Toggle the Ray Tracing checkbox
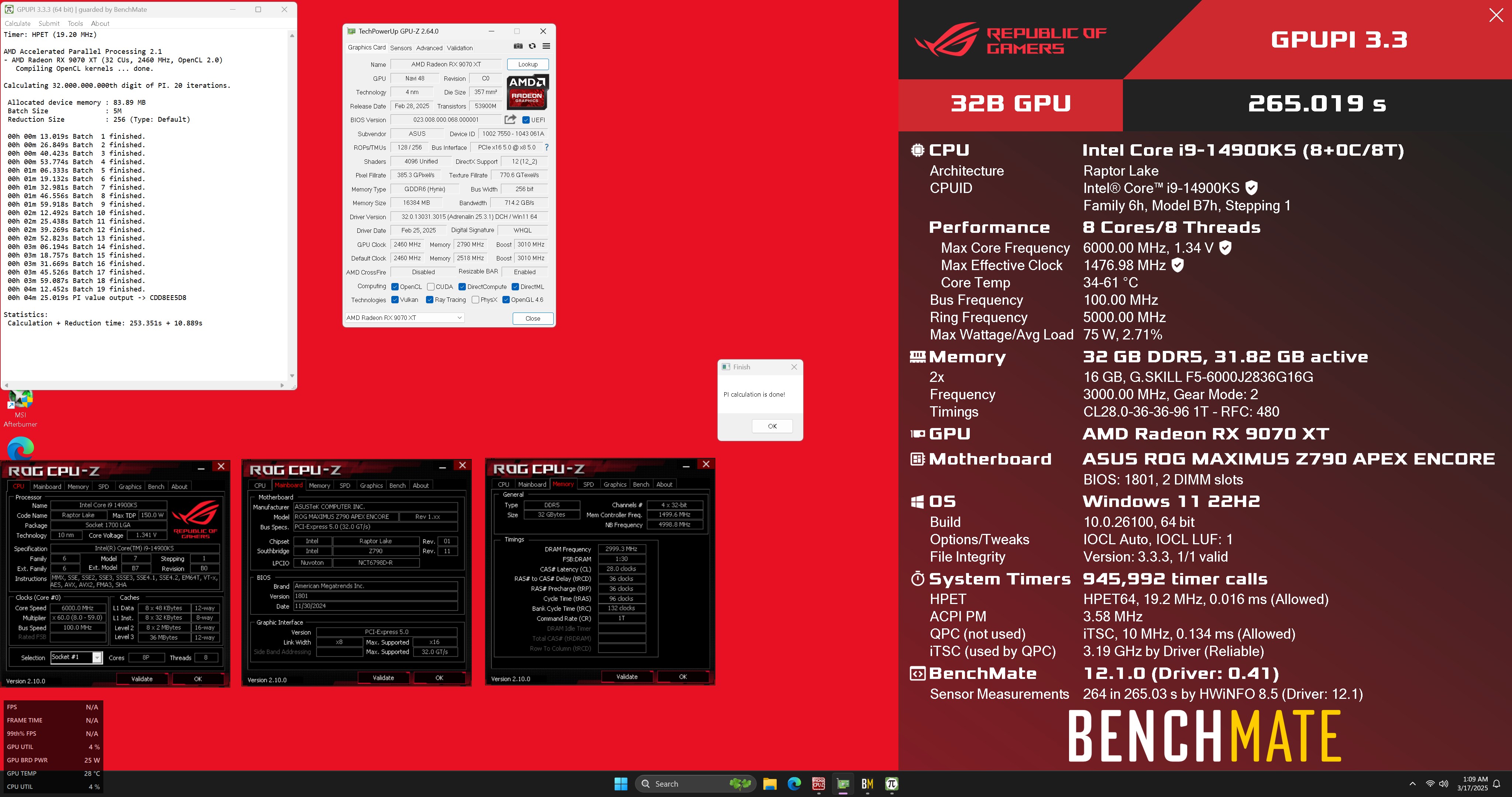 (x=430, y=299)
